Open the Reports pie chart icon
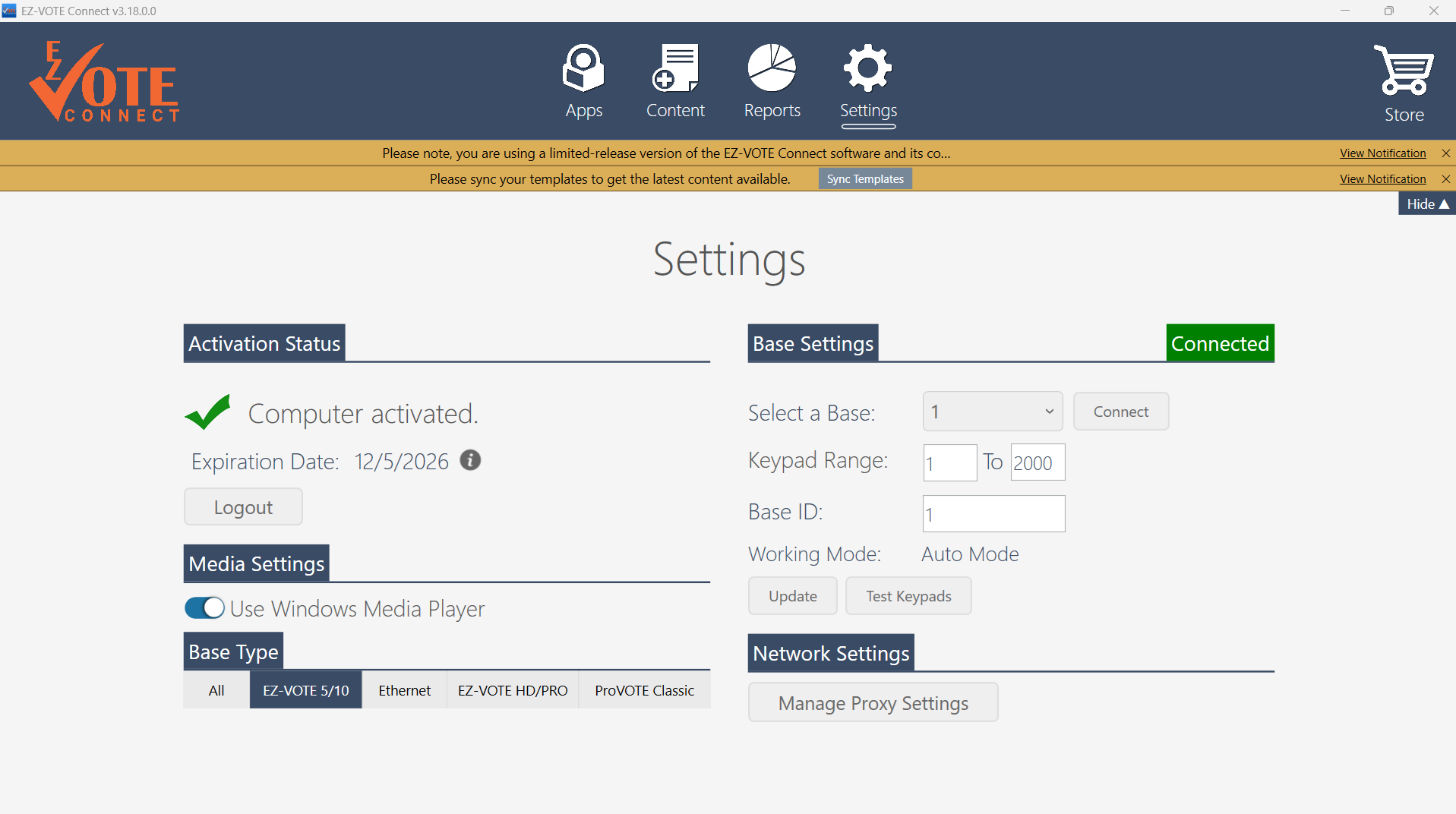 pyautogui.click(x=772, y=68)
